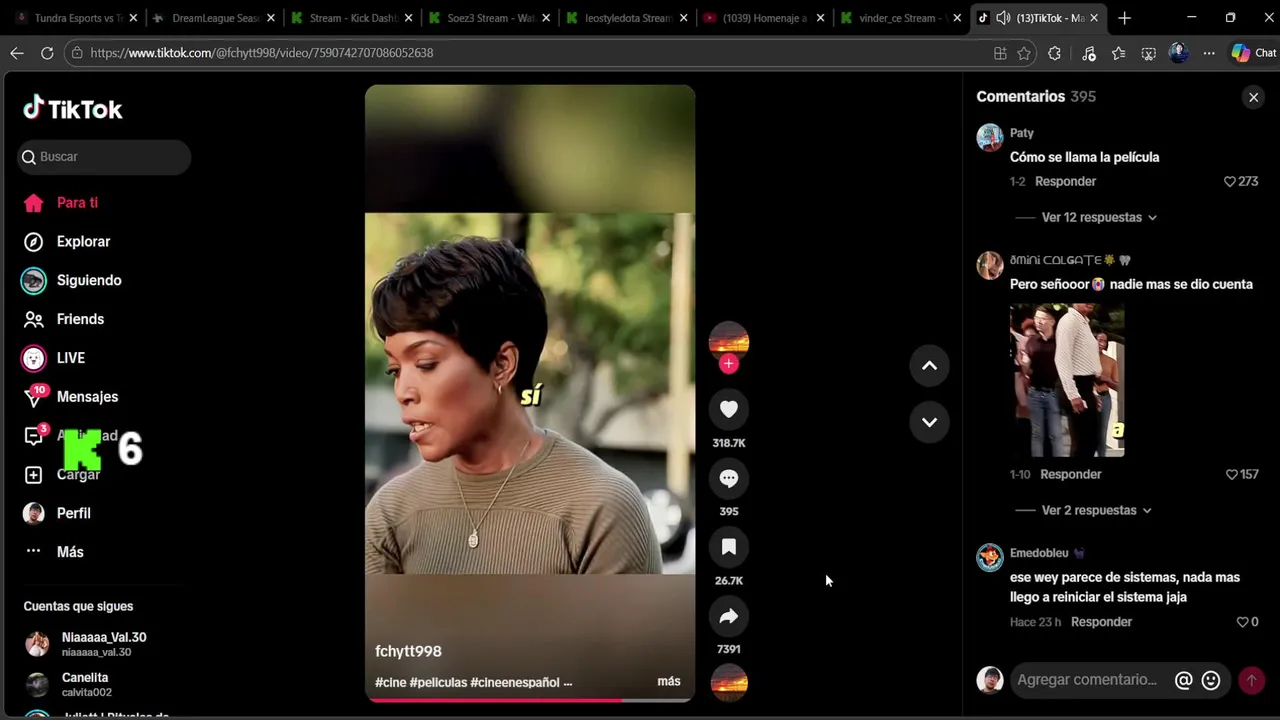The height and width of the screenshot is (720, 1280).
Task: Switch to Homenaje YouTube tab
Action: (x=764, y=18)
